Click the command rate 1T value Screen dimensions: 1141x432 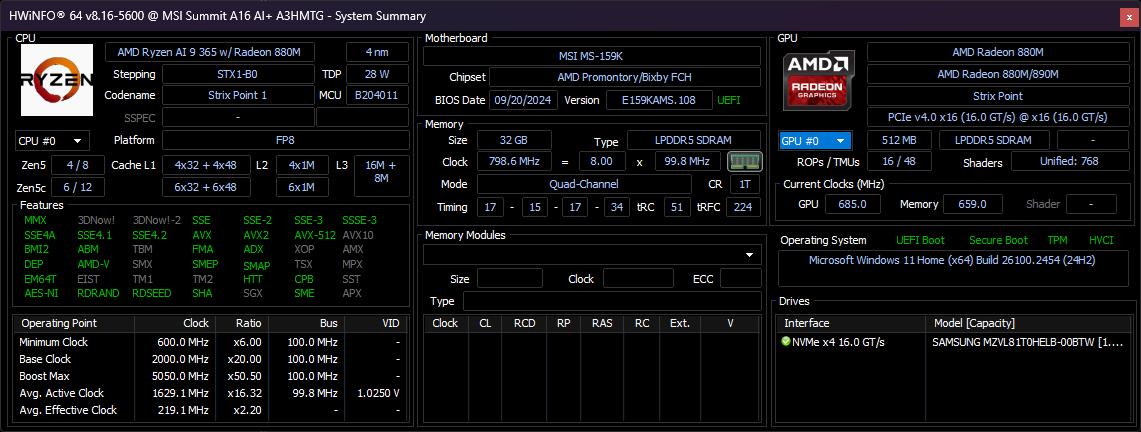coord(744,184)
